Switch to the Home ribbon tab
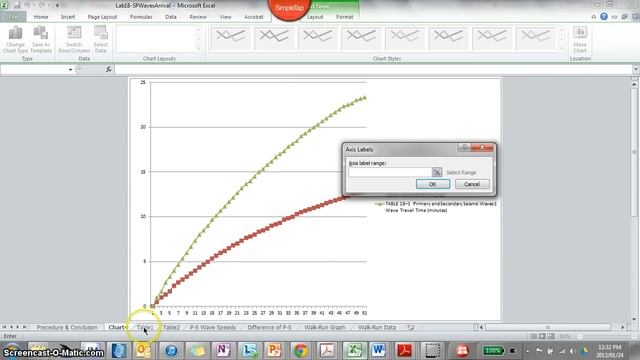 click(x=41, y=17)
